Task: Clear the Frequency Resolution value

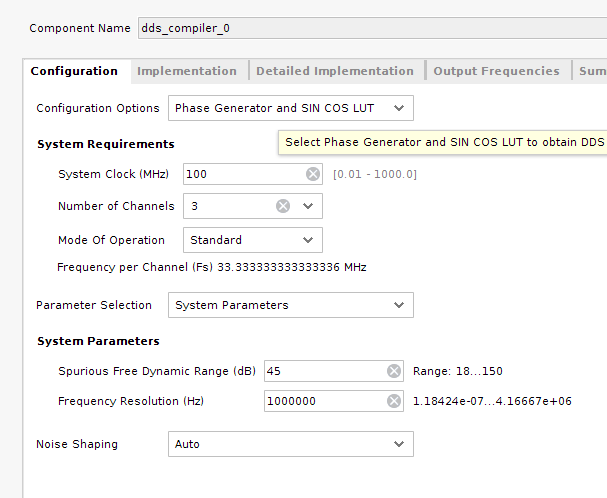Action: pyautogui.click(x=394, y=401)
